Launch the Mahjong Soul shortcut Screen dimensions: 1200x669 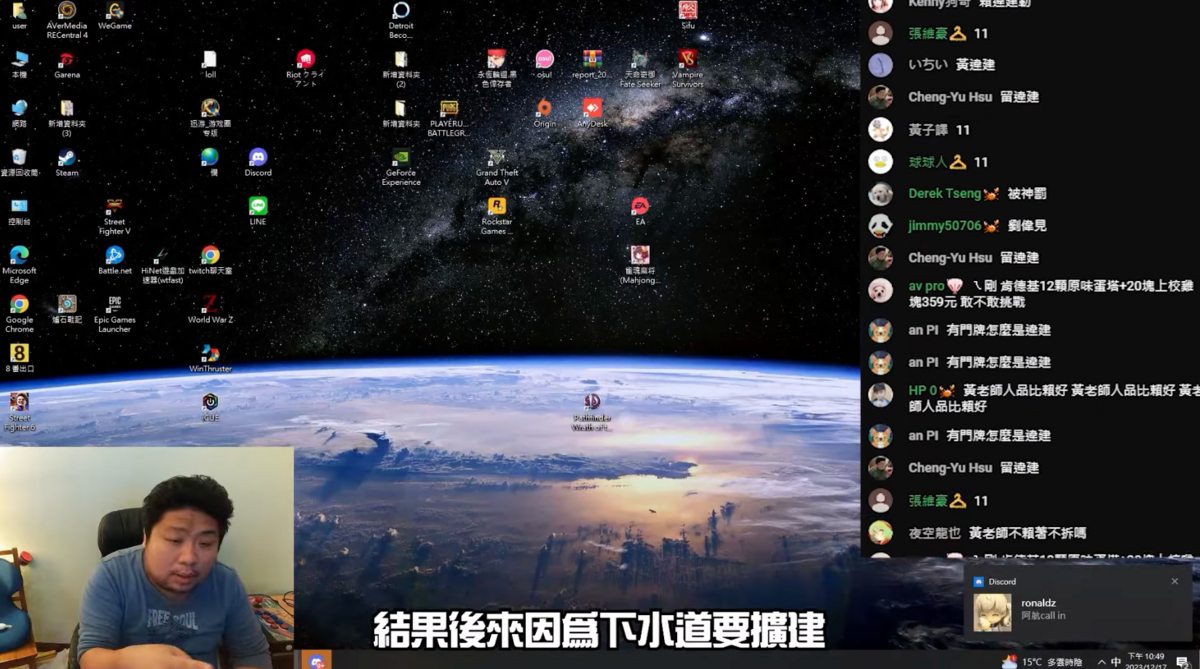coord(640,265)
